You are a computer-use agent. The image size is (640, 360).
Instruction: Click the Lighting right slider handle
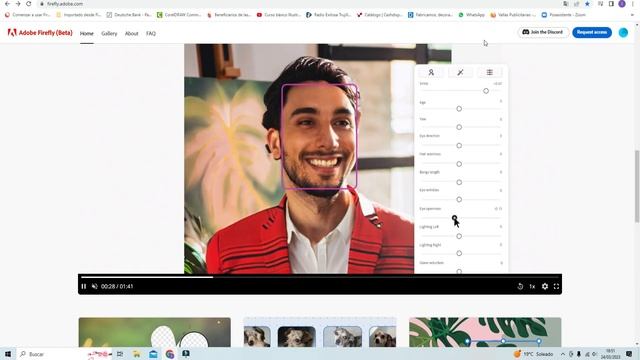tap(459, 253)
